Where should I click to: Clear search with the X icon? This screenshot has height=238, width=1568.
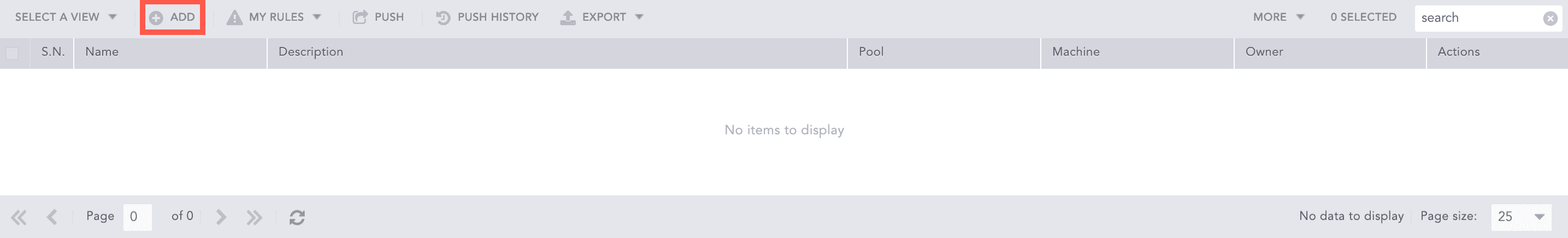coord(1551,18)
